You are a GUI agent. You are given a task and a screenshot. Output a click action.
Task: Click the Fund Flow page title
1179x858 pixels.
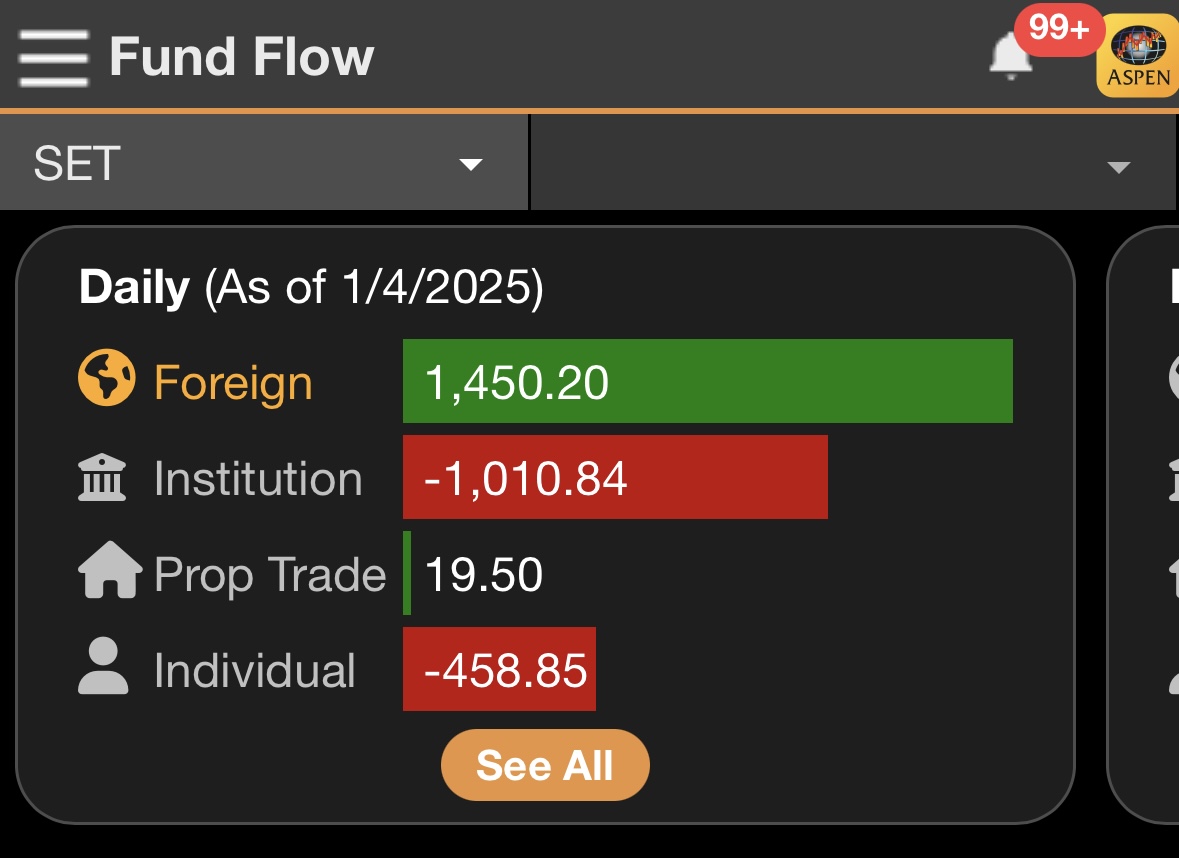tap(242, 57)
